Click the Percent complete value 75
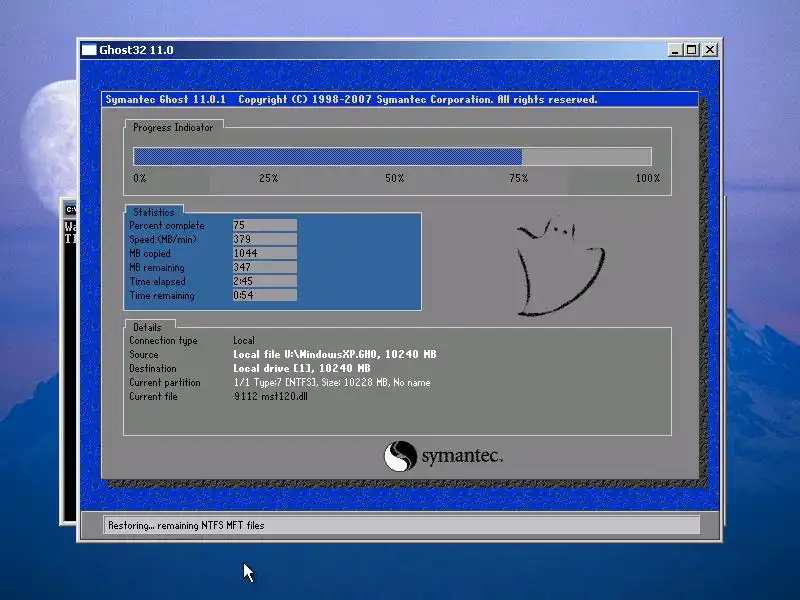This screenshot has width=800, height=600. 265,225
